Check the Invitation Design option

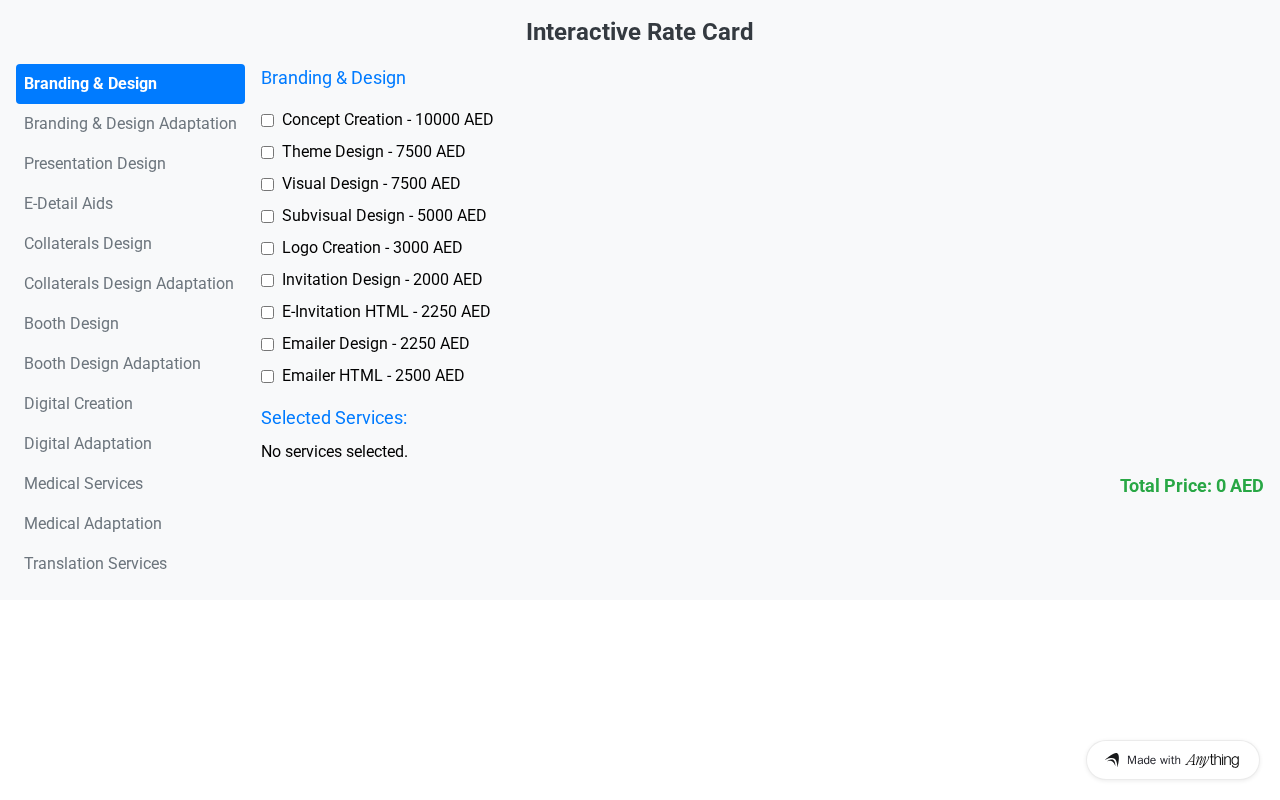267,281
